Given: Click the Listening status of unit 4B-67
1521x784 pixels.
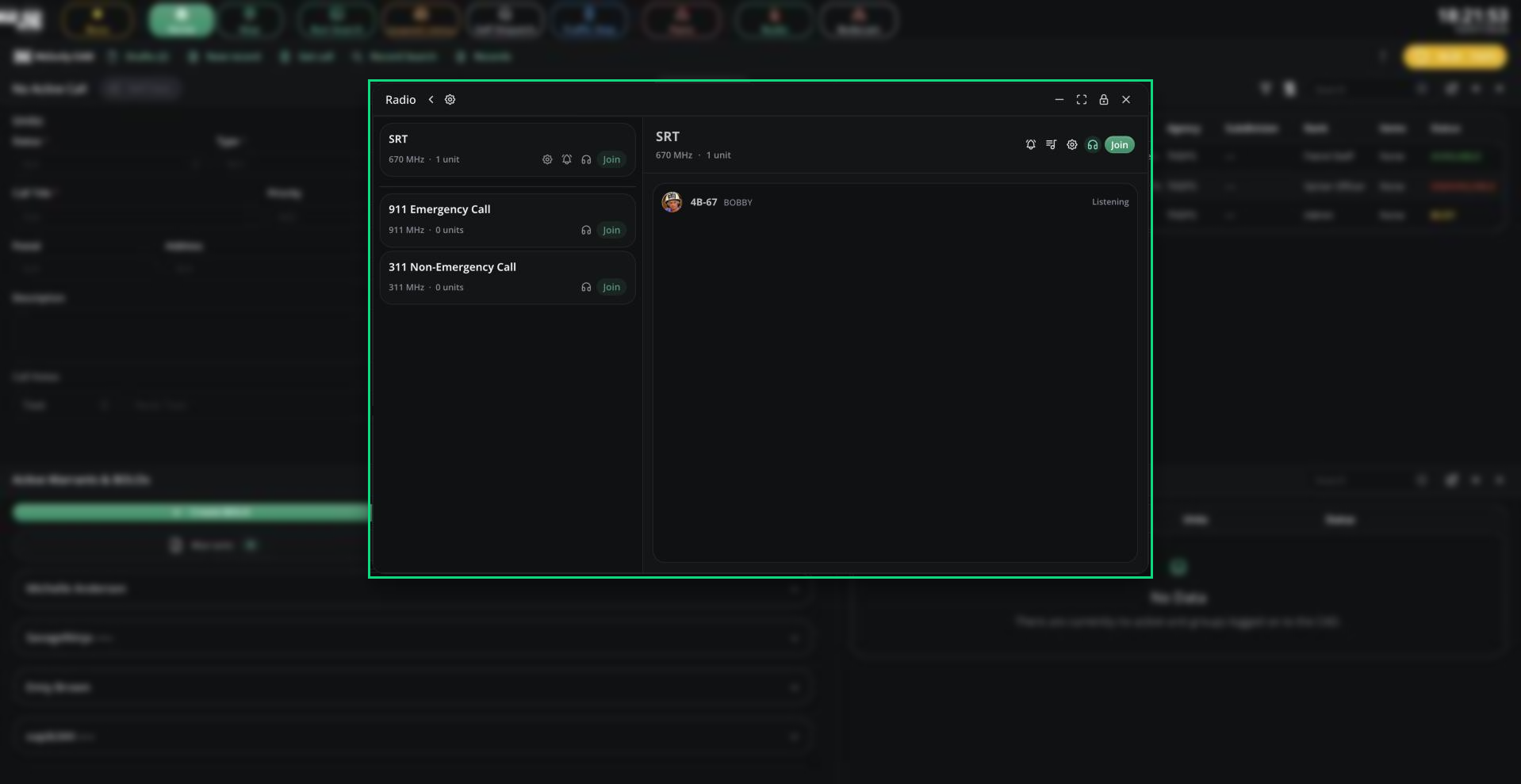Looking at the screenshot, I should (1110, 202).
